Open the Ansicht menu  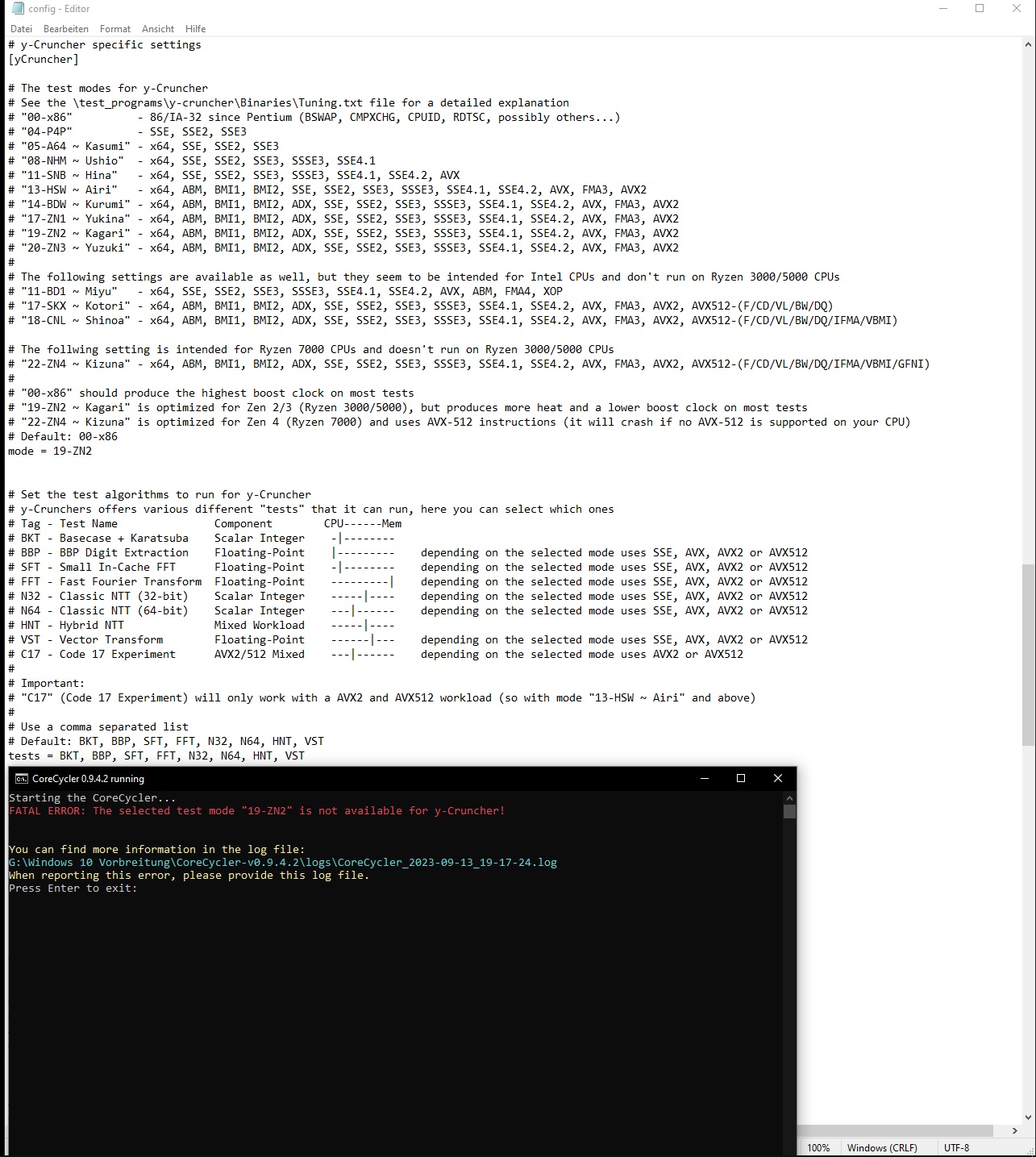click(158, 28)
